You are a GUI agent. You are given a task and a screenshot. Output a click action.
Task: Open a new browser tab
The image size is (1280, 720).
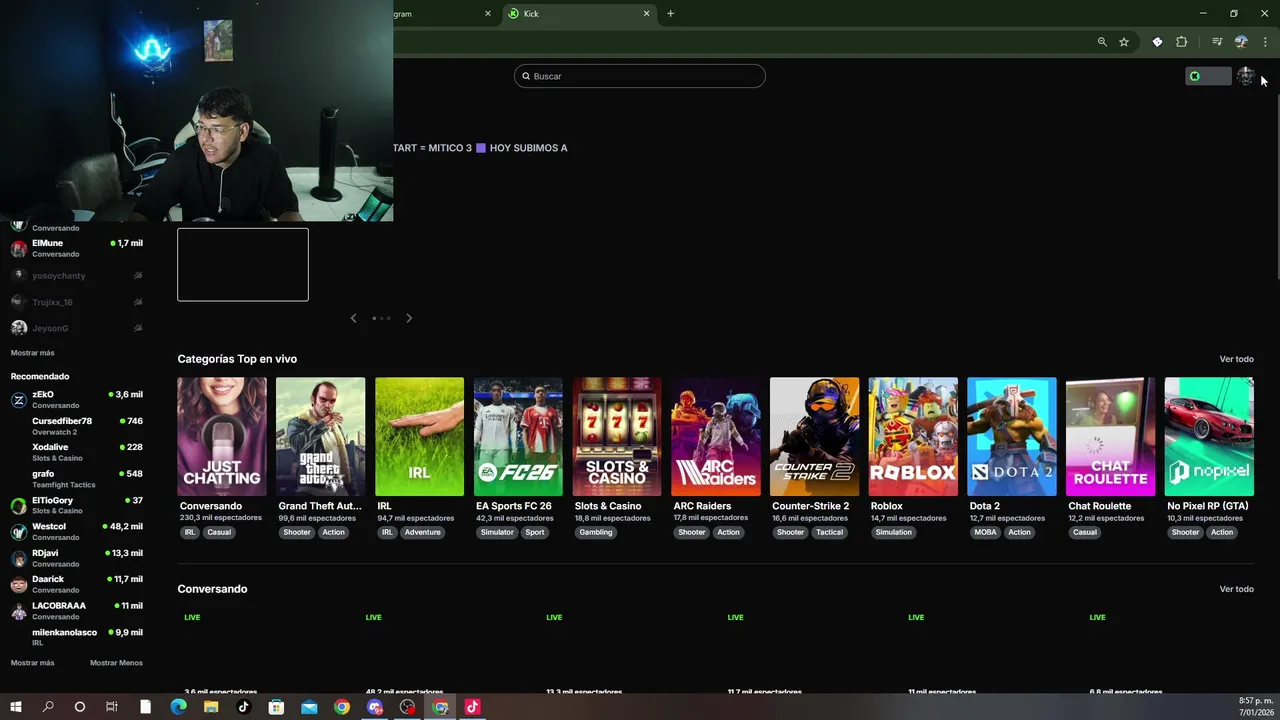tap(671, 14)
